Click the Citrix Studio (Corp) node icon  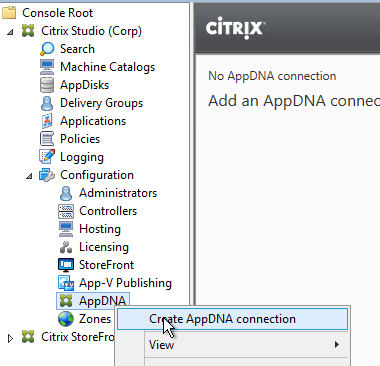(x=28, y=31)
